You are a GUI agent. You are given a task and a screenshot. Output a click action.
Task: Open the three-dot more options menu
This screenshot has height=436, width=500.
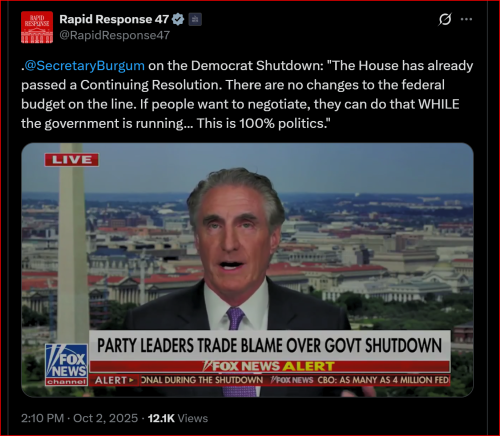pyautogui.click(x=466, y=19)
